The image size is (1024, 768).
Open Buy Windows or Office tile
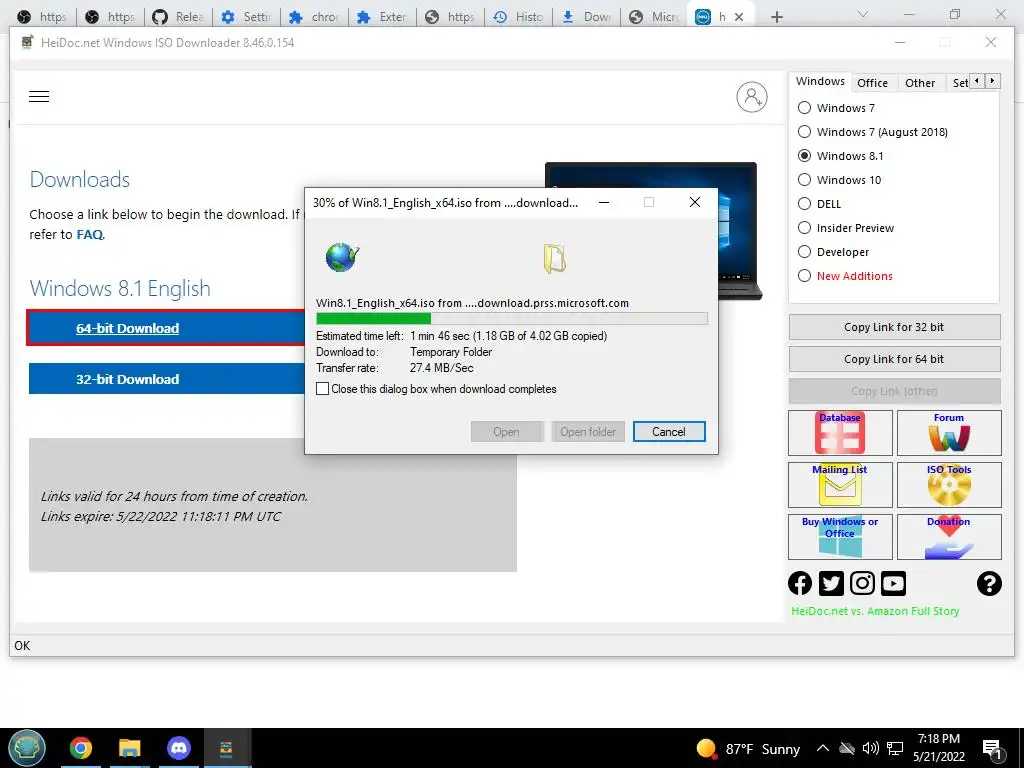pos(840,537)
